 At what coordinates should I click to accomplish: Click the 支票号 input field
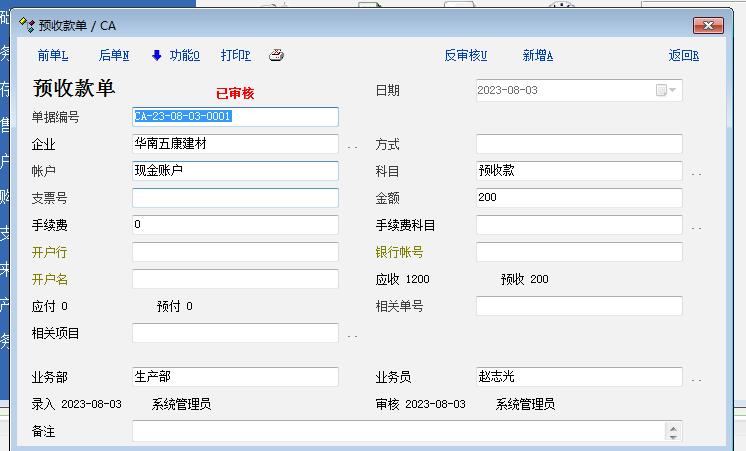[x=235, y=198]
